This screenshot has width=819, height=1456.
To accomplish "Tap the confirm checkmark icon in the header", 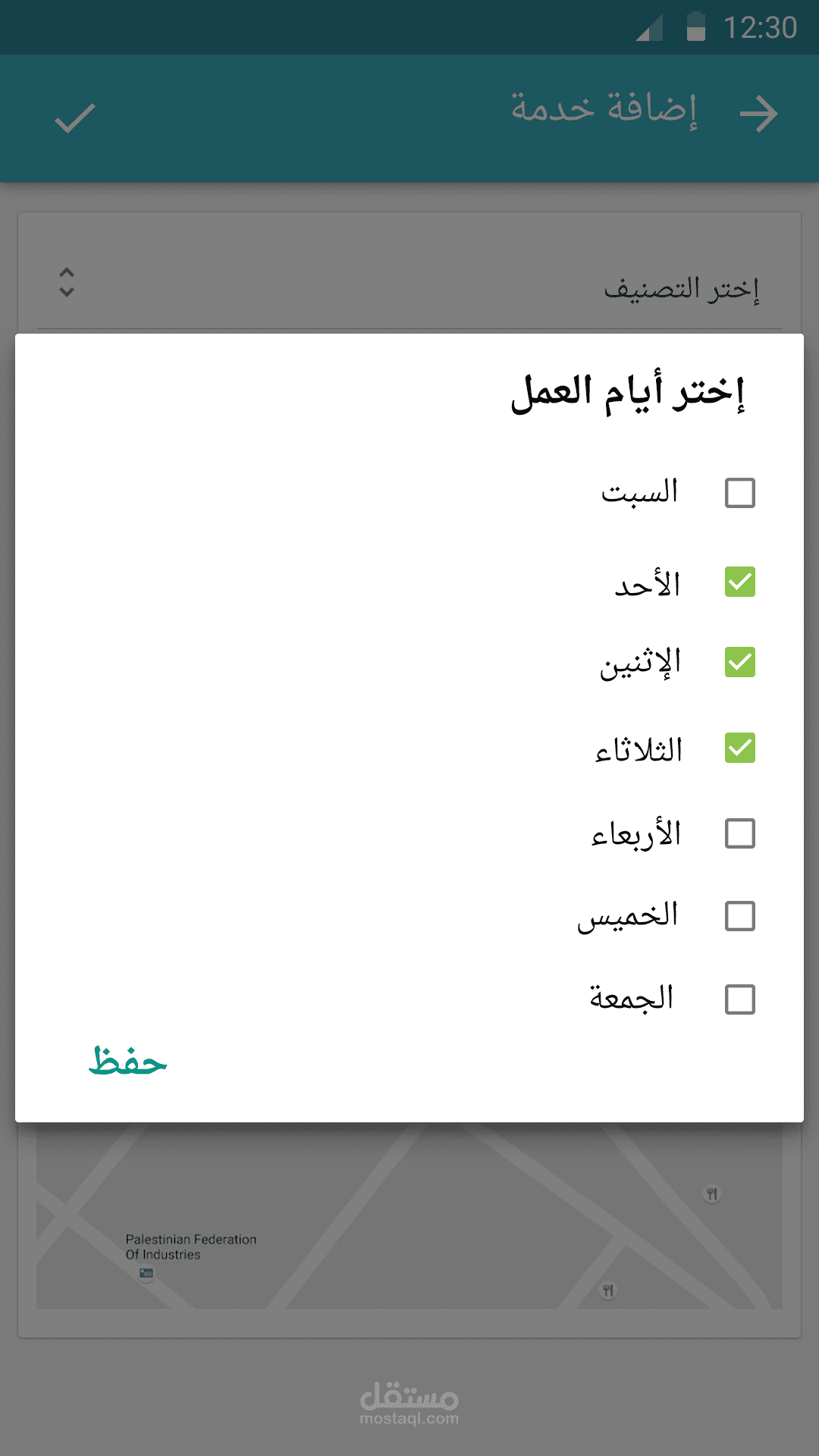I will point(75,118).
